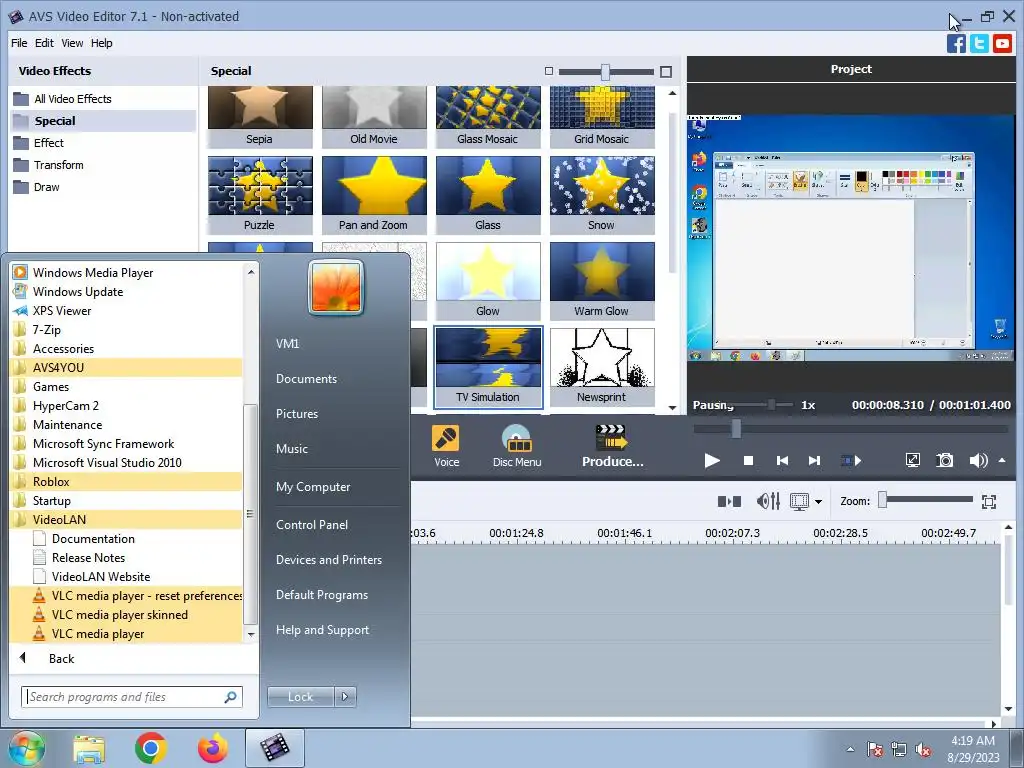Open Devices and Printers link
The width and height of the screenshot is (1024, 768).
click(328, 560)
